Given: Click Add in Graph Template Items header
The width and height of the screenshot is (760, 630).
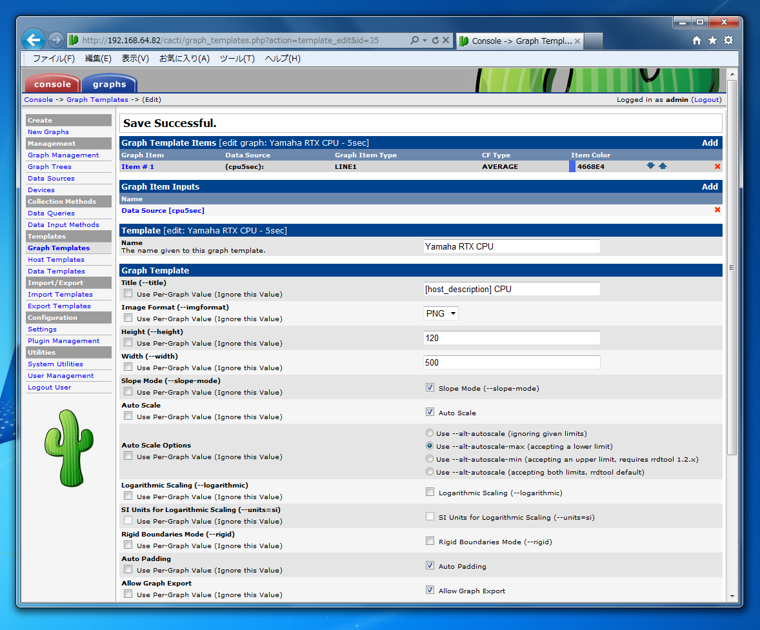Looking at the screenshot, I should [x=710, y=143].
